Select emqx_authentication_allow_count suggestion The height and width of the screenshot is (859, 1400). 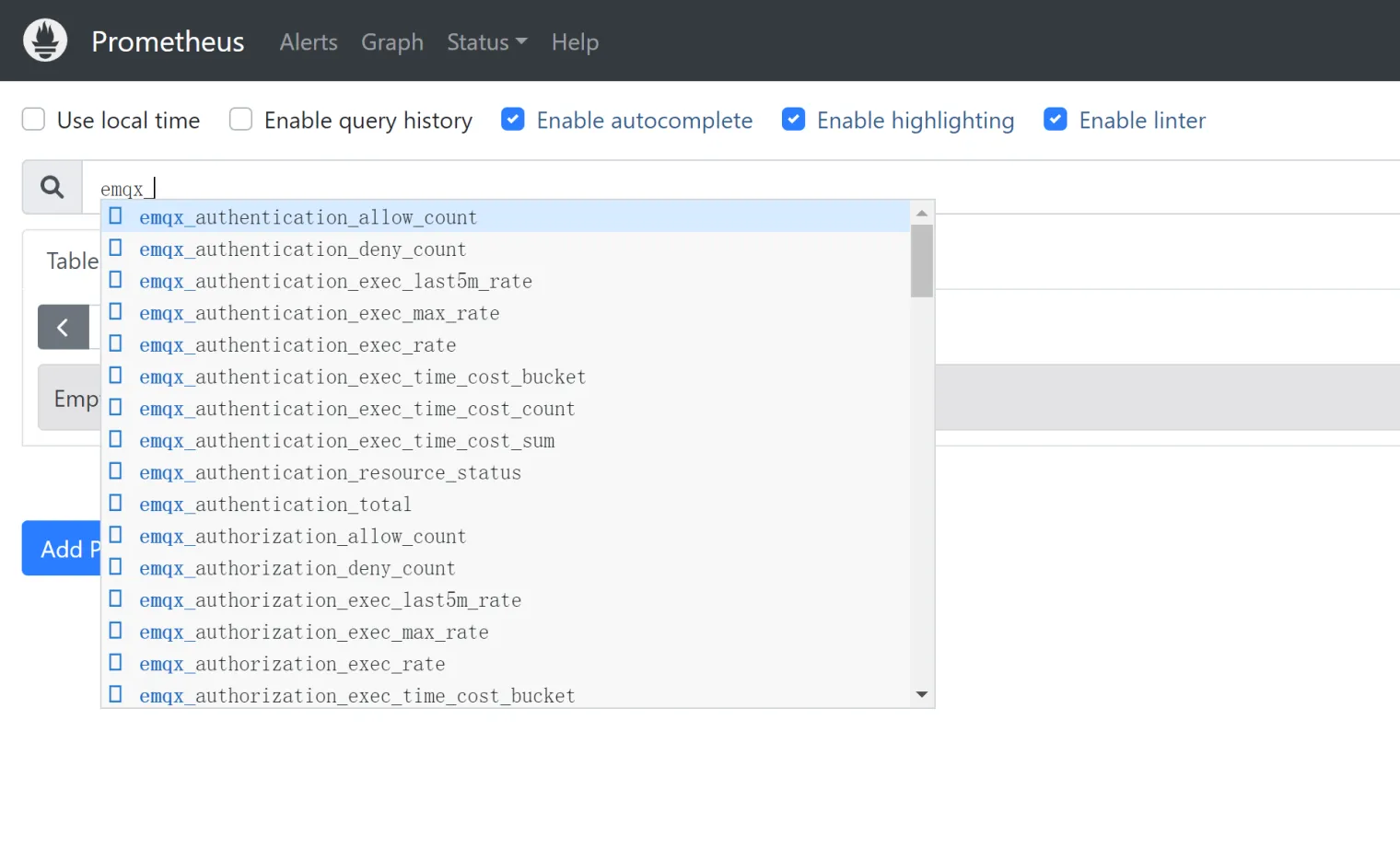(308, 217)
